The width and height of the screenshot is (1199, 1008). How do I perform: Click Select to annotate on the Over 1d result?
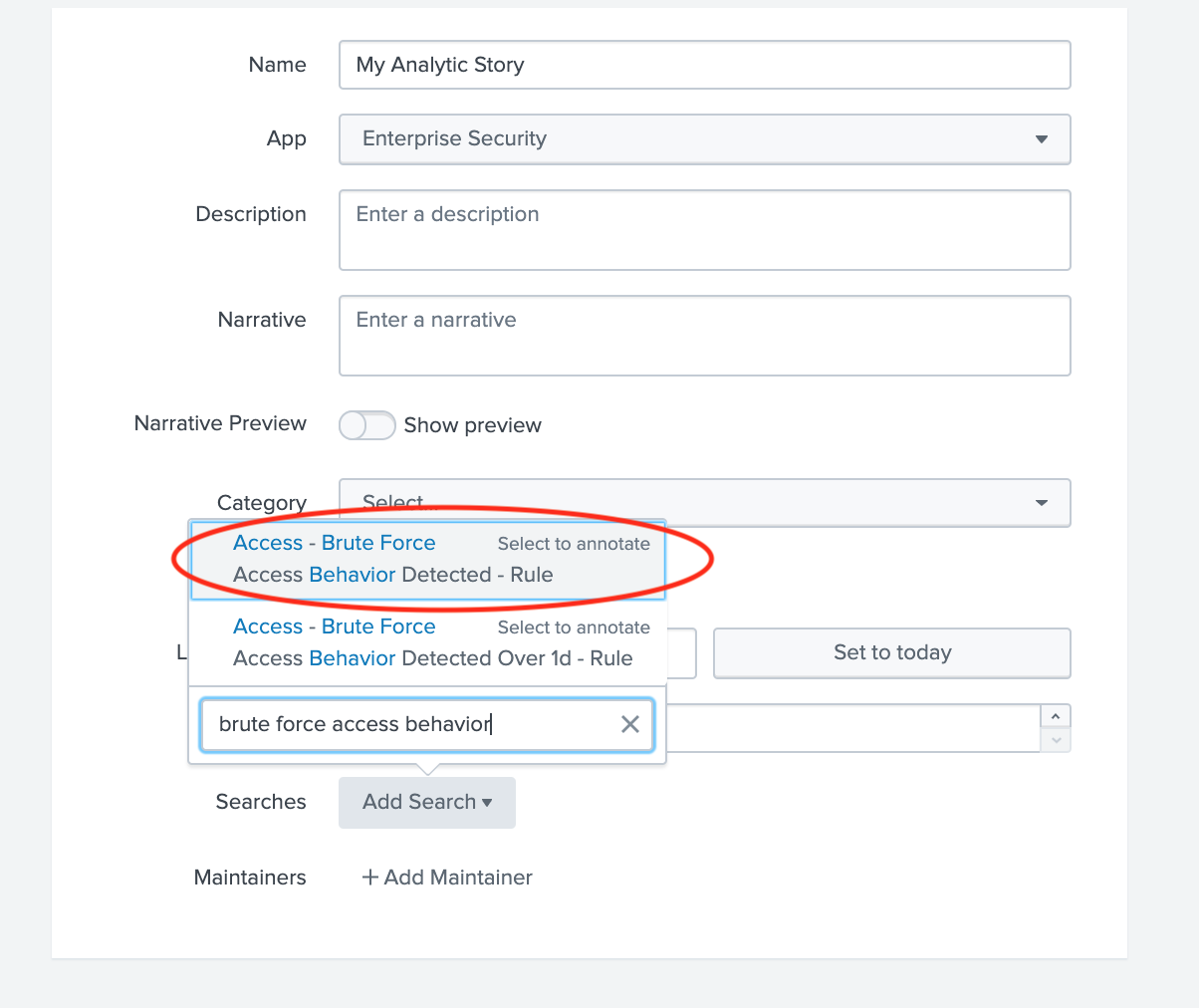pyautogui.click(x=574, y=628)
